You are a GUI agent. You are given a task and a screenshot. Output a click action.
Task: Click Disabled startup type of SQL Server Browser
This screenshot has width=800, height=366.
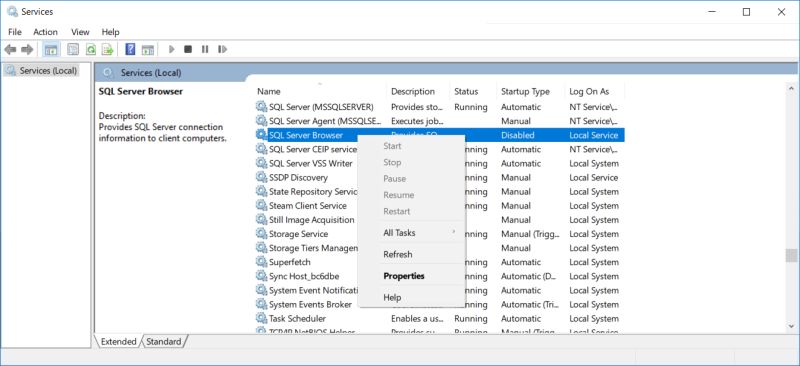pos(517,135)
